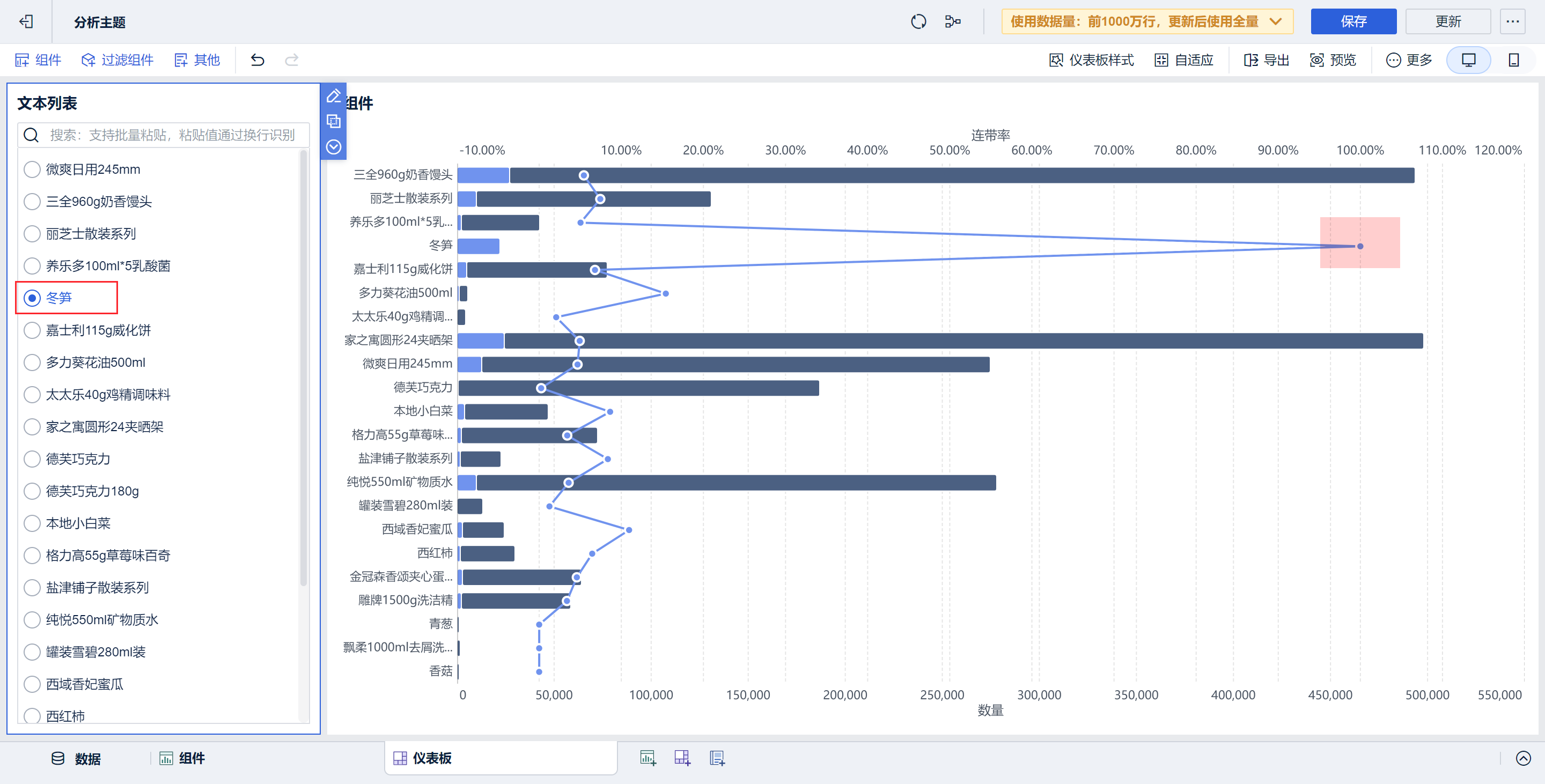Click the three-dot more options button
Image resolution: width=1545 pixels, height=784 pixels.
[1512, 21]
